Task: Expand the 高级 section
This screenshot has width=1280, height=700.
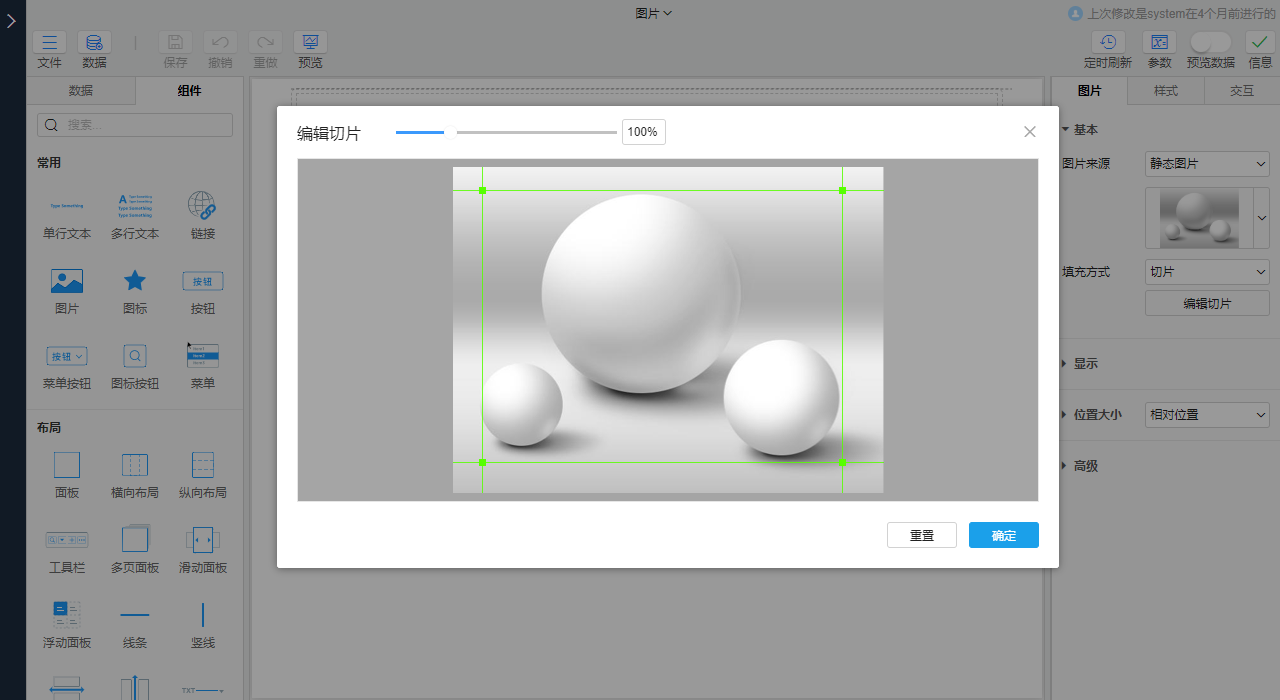Action: click(x=1085, y=466)
